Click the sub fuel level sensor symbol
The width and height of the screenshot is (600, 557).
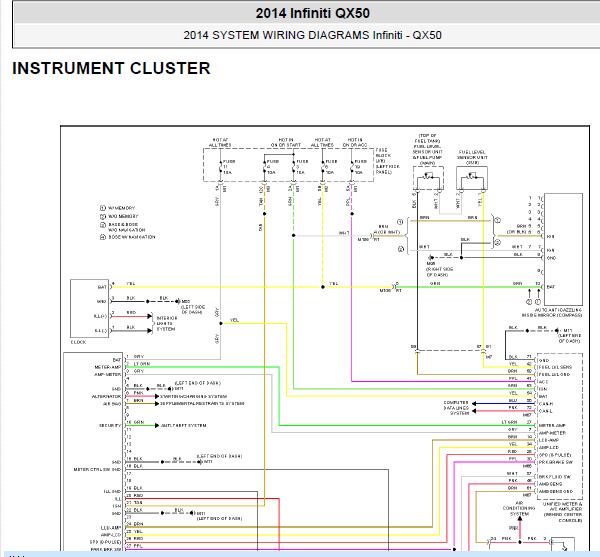click(472, 179)
